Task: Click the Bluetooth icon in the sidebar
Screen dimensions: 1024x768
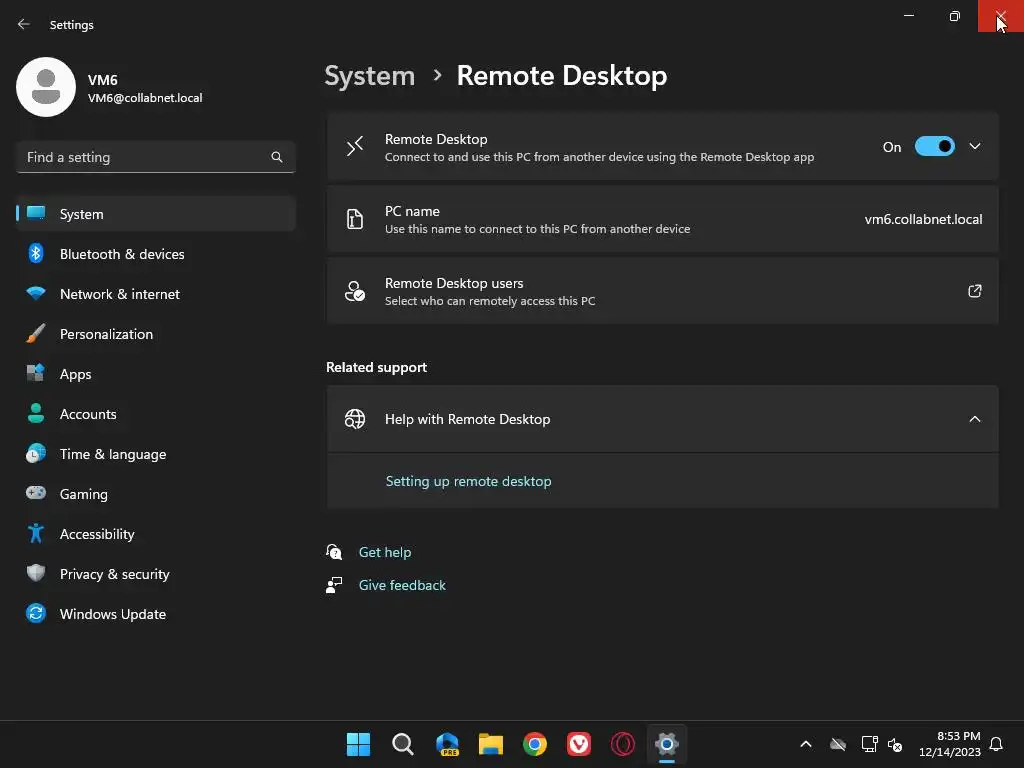Action: click(36, 253)
